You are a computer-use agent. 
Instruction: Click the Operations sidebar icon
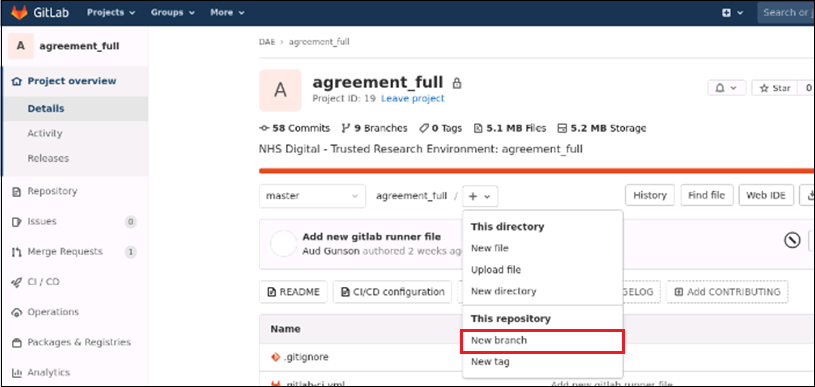coord(17,312)
